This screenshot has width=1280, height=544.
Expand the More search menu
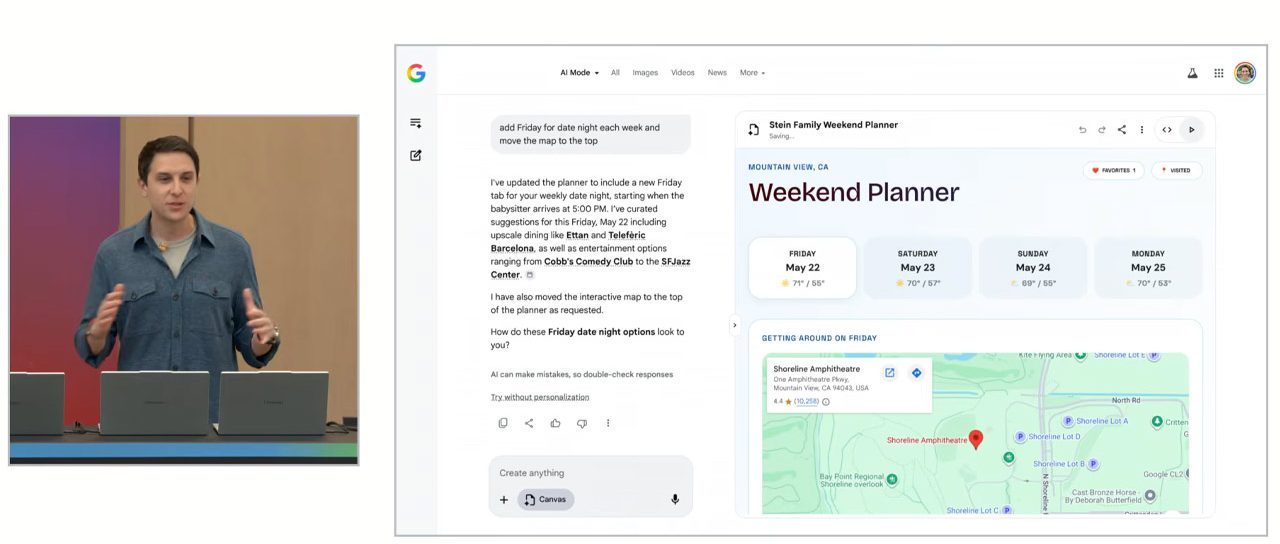pos(752,73)
